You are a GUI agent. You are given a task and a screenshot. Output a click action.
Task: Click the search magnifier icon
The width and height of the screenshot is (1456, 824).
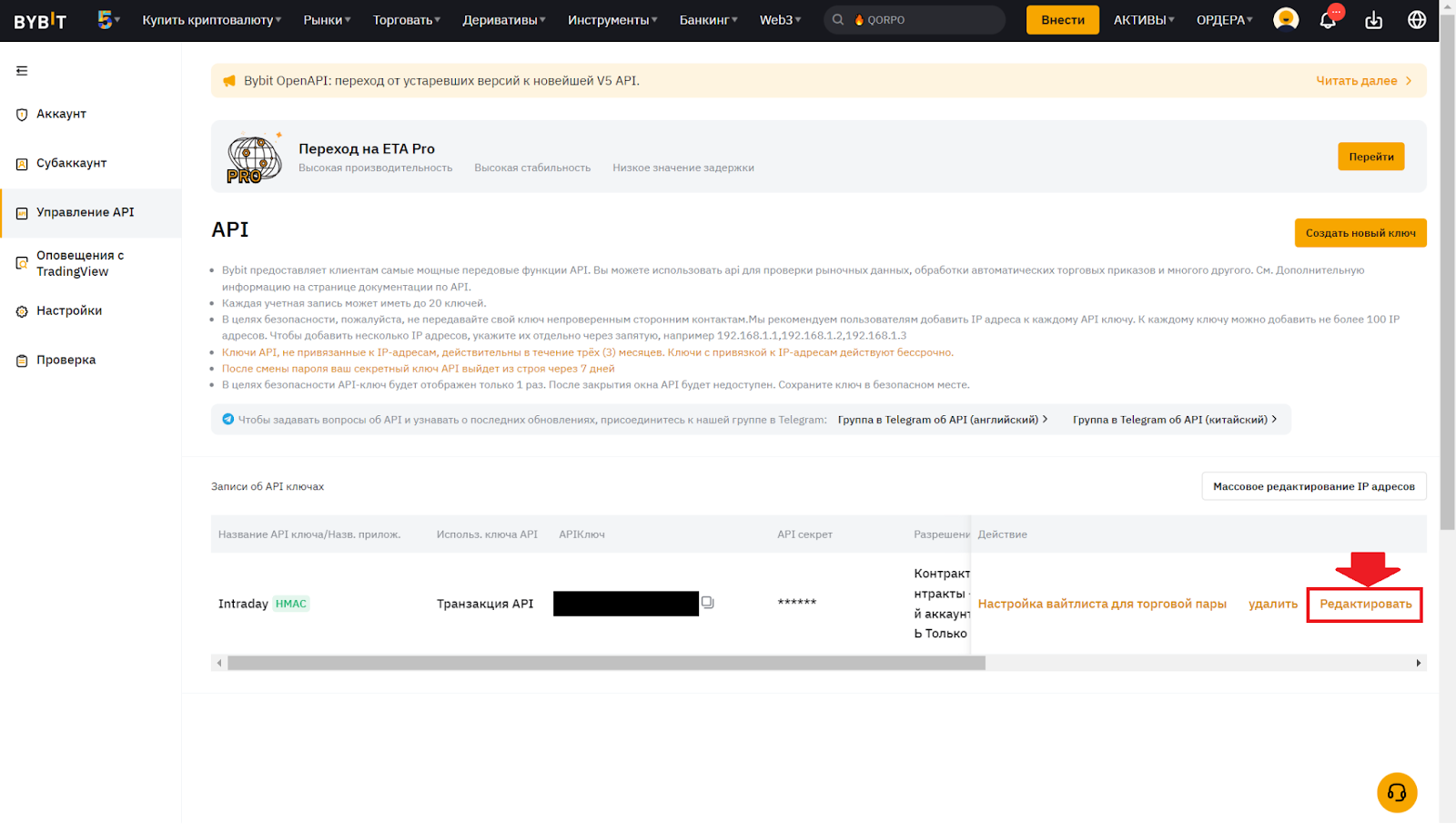pyautogui.click(x=838, y=20)
